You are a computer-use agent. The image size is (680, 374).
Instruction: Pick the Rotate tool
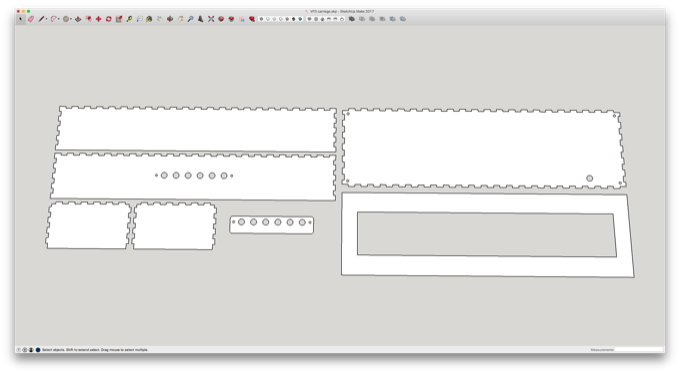point(109,19)
